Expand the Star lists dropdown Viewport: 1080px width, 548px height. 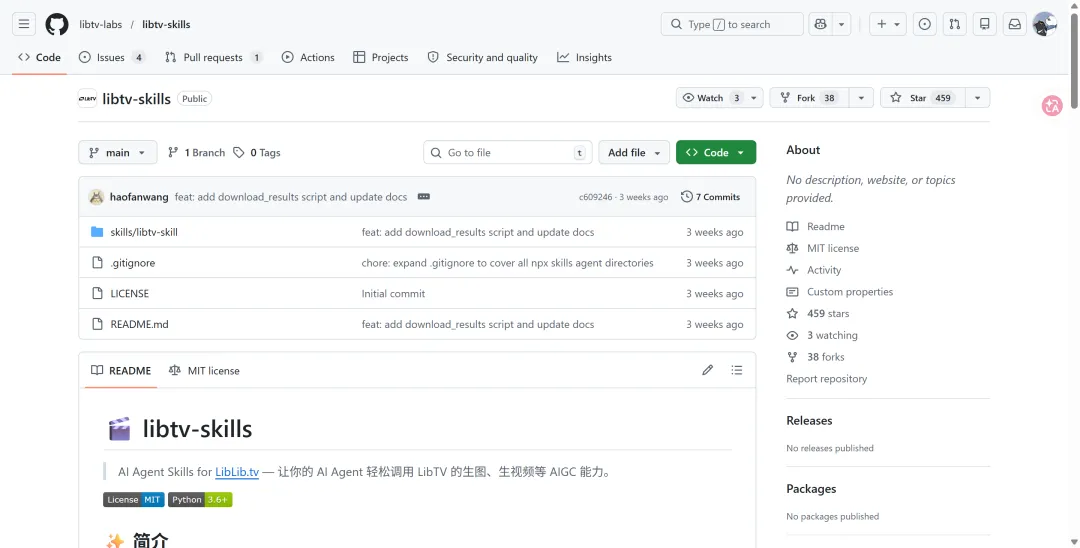point(977,98)
